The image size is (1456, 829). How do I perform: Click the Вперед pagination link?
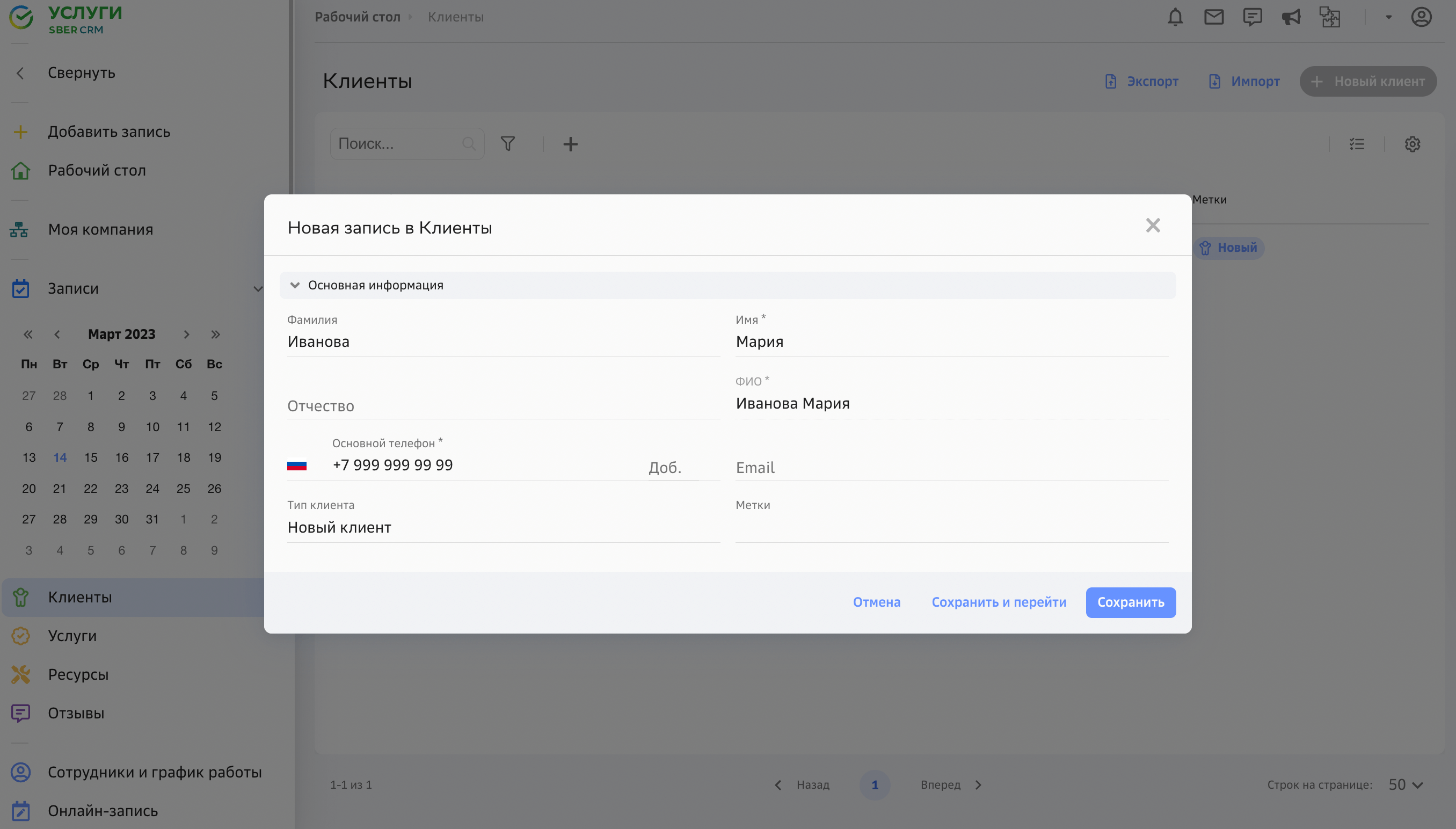point(951,784)
